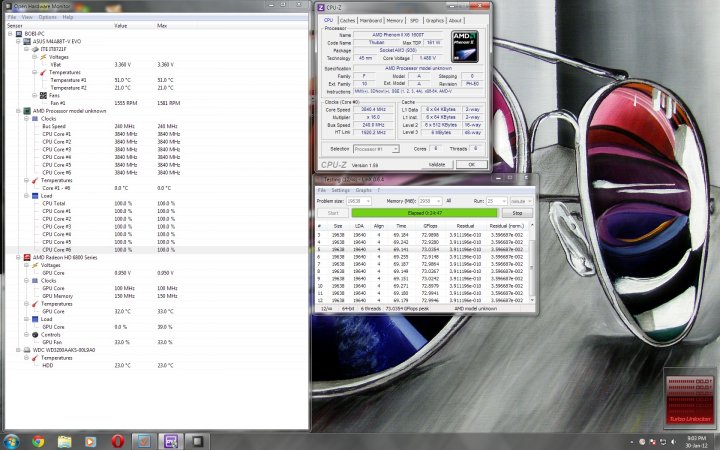
Task: Click the WDC hard drive icon
Action: pyautogui.click(x=27, y=350)
